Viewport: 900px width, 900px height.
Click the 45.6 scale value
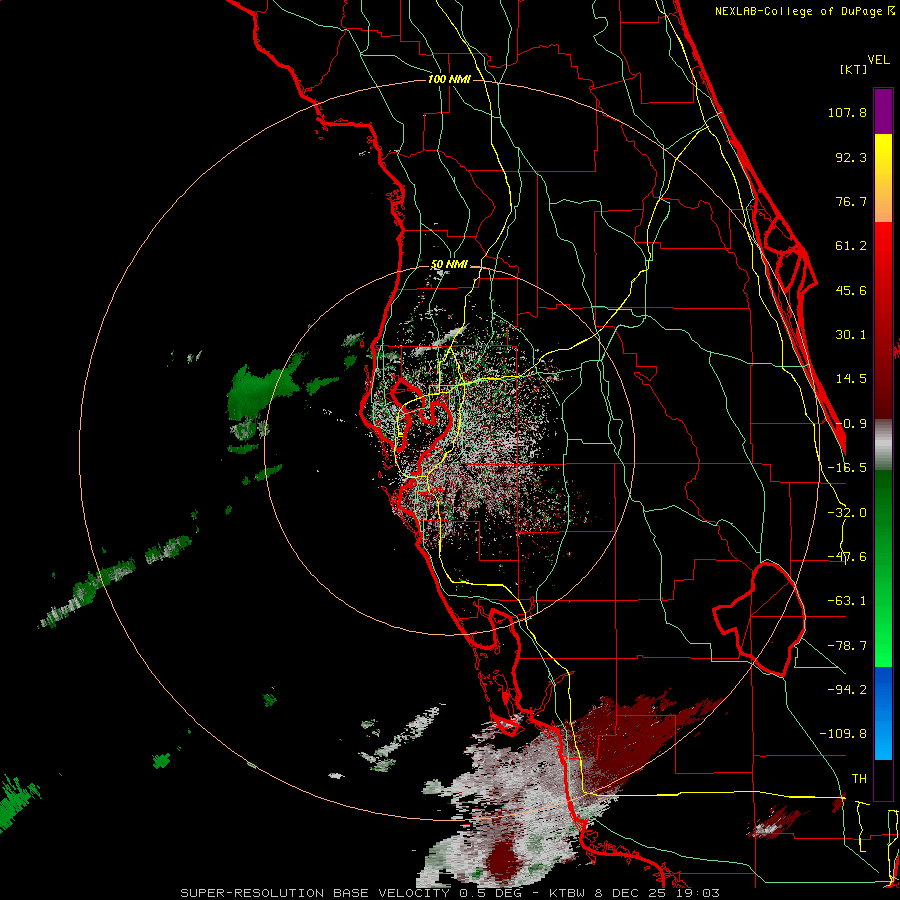(x=851, y=290)
